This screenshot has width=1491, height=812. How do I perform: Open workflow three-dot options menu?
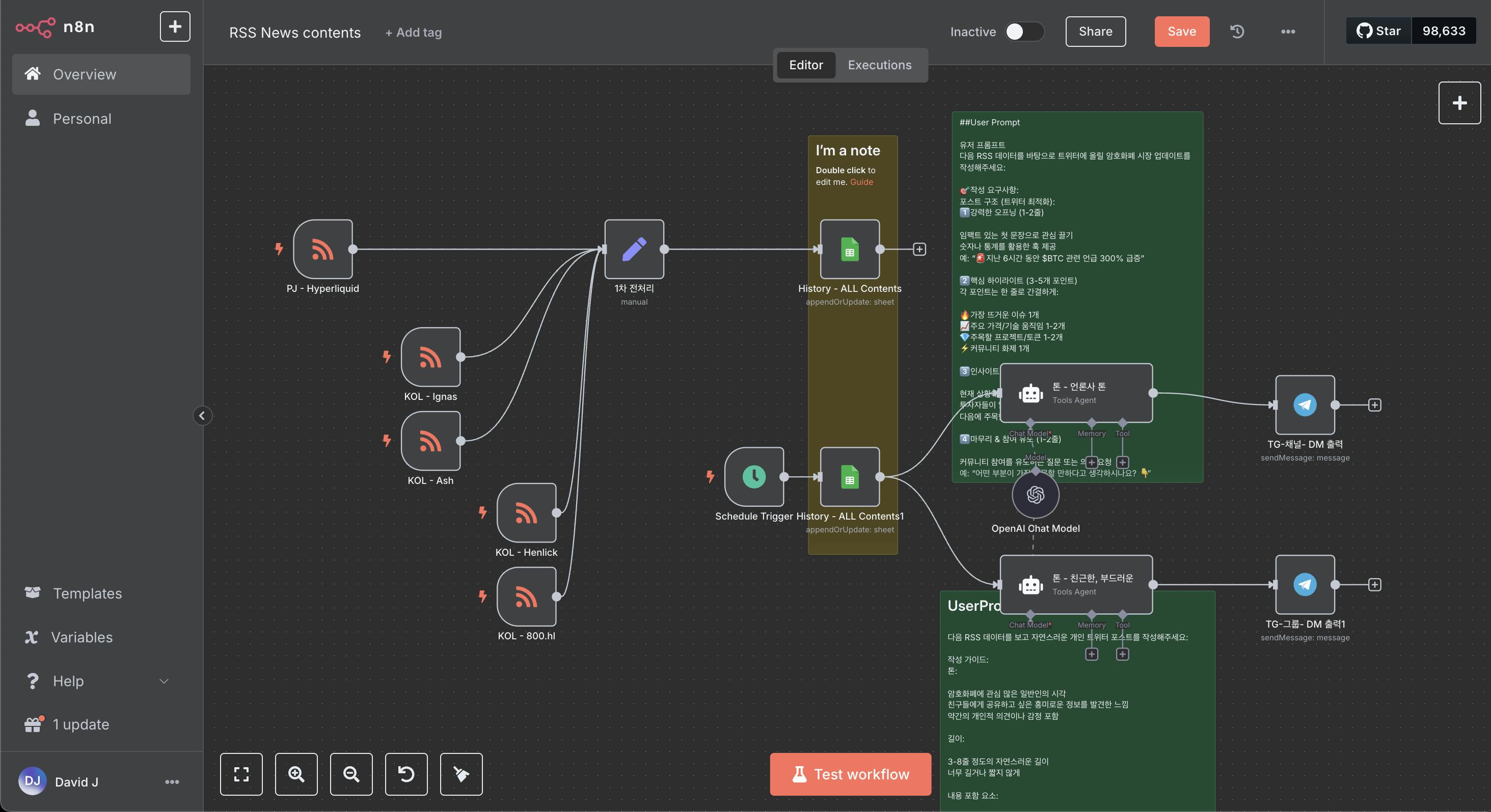click(1288, 32)
